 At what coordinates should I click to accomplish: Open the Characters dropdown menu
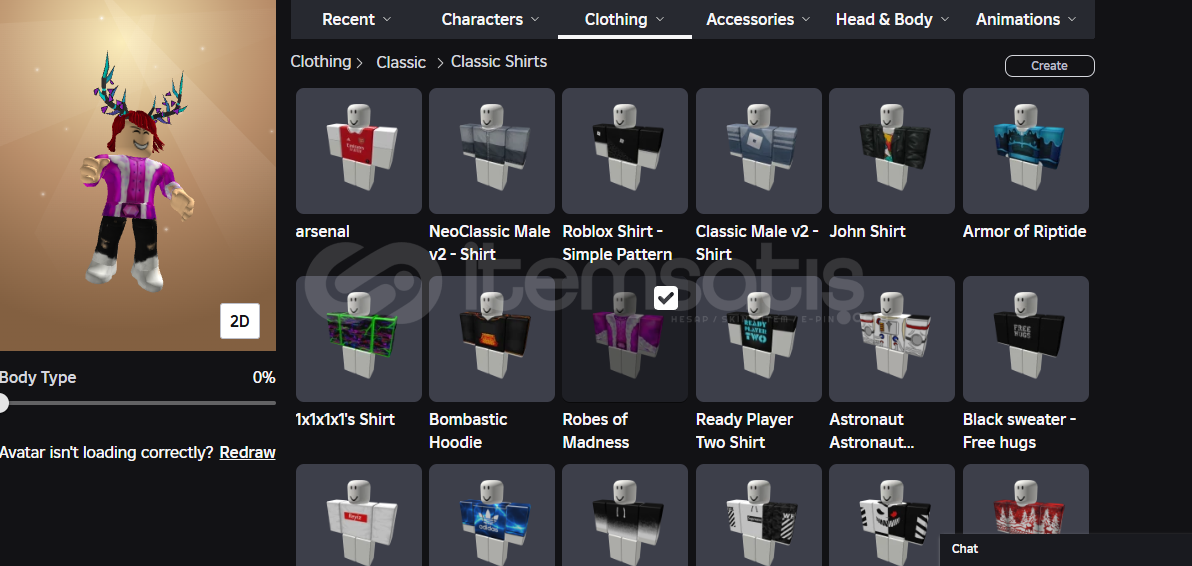tap(490, 19)
